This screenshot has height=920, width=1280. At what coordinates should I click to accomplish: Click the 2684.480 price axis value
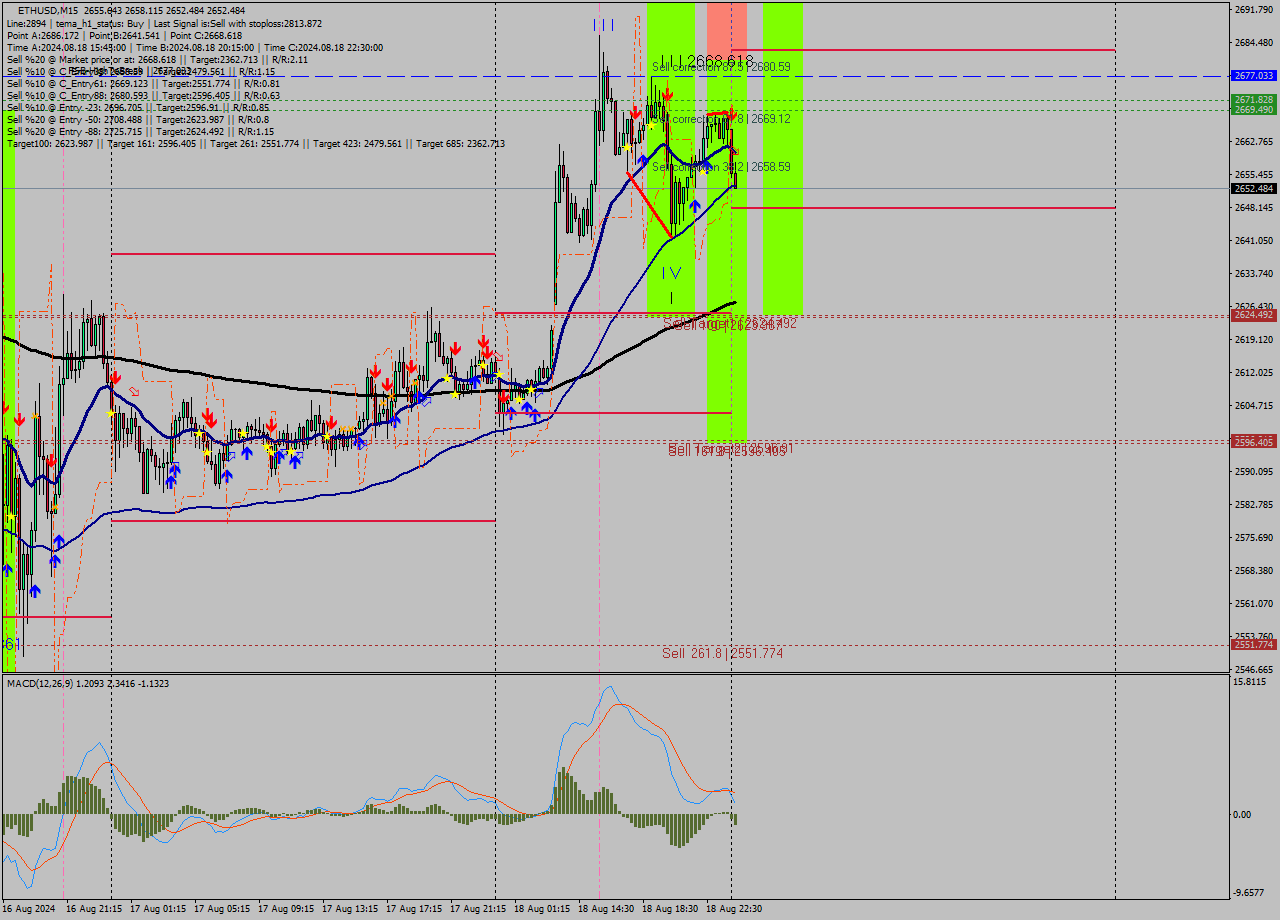[x=1253, y=42]
